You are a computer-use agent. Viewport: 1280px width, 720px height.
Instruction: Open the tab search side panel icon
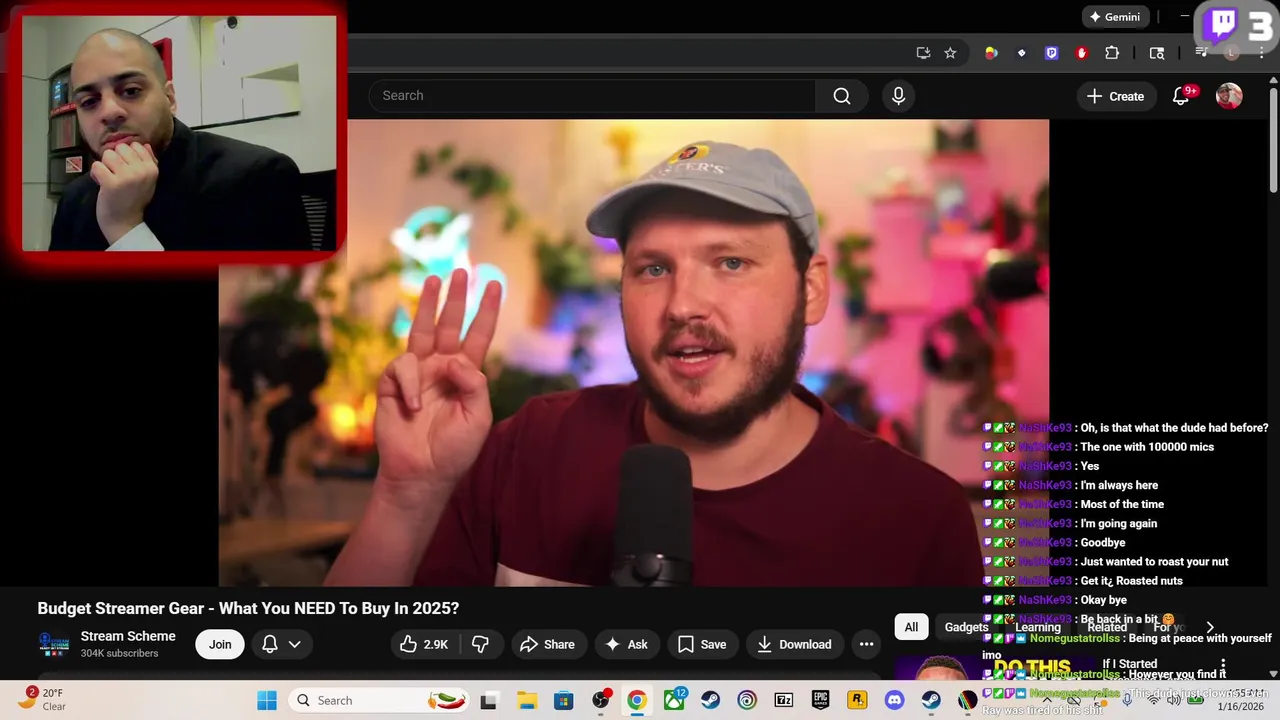(x=1157, y=53)
